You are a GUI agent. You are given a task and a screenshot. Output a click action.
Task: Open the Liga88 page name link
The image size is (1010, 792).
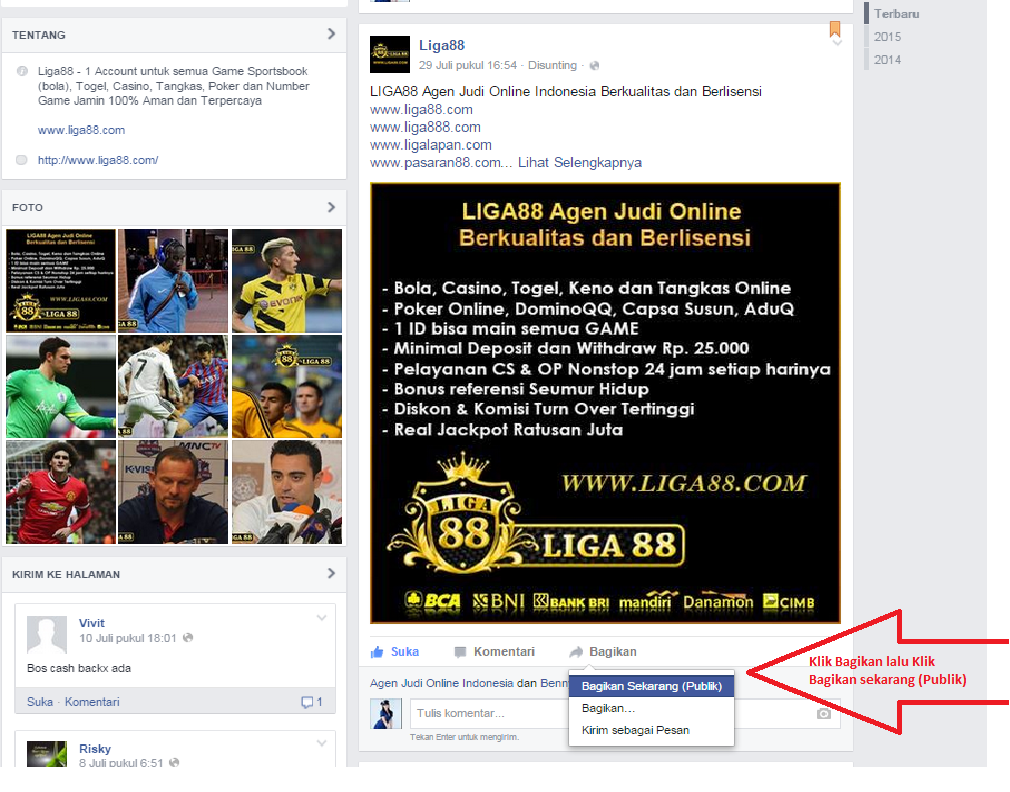coord(442,45)
